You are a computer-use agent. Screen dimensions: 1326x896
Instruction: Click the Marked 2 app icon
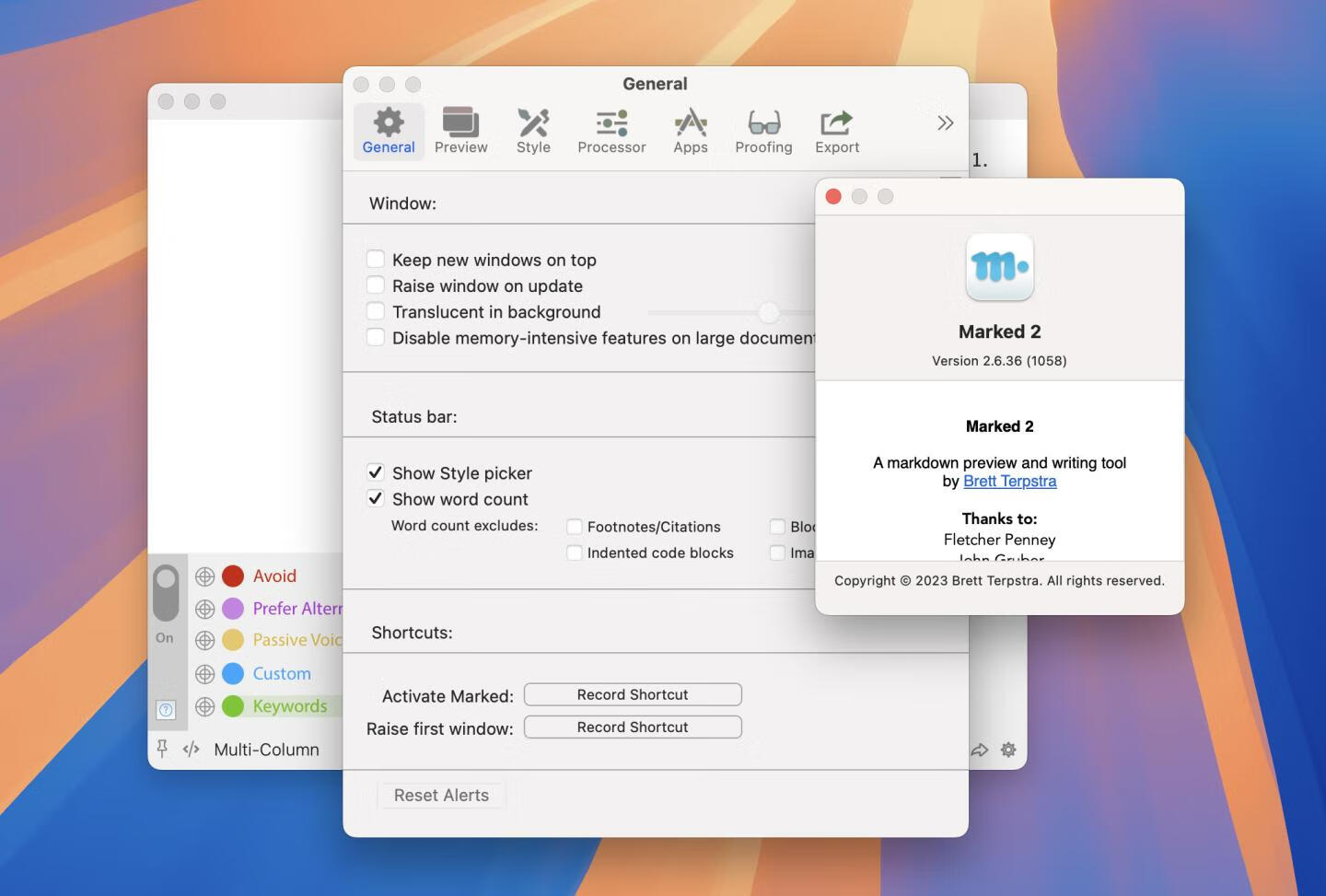[x=999, y=267]
